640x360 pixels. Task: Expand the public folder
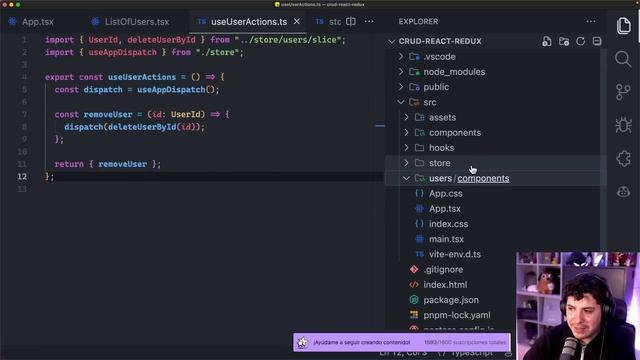coord(436,87)
